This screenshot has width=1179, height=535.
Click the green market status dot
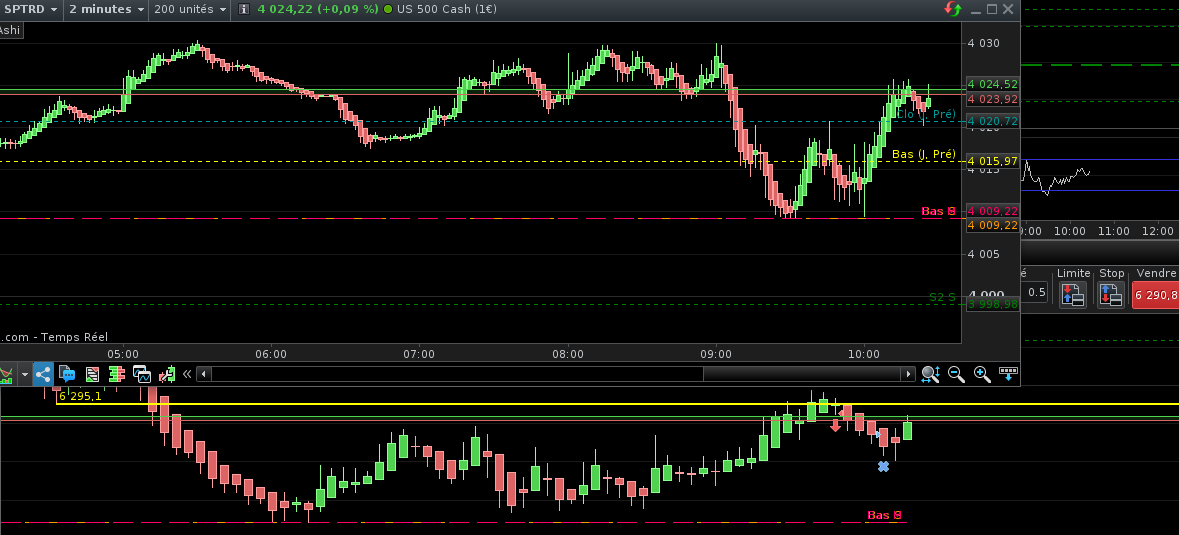[388, 9]
